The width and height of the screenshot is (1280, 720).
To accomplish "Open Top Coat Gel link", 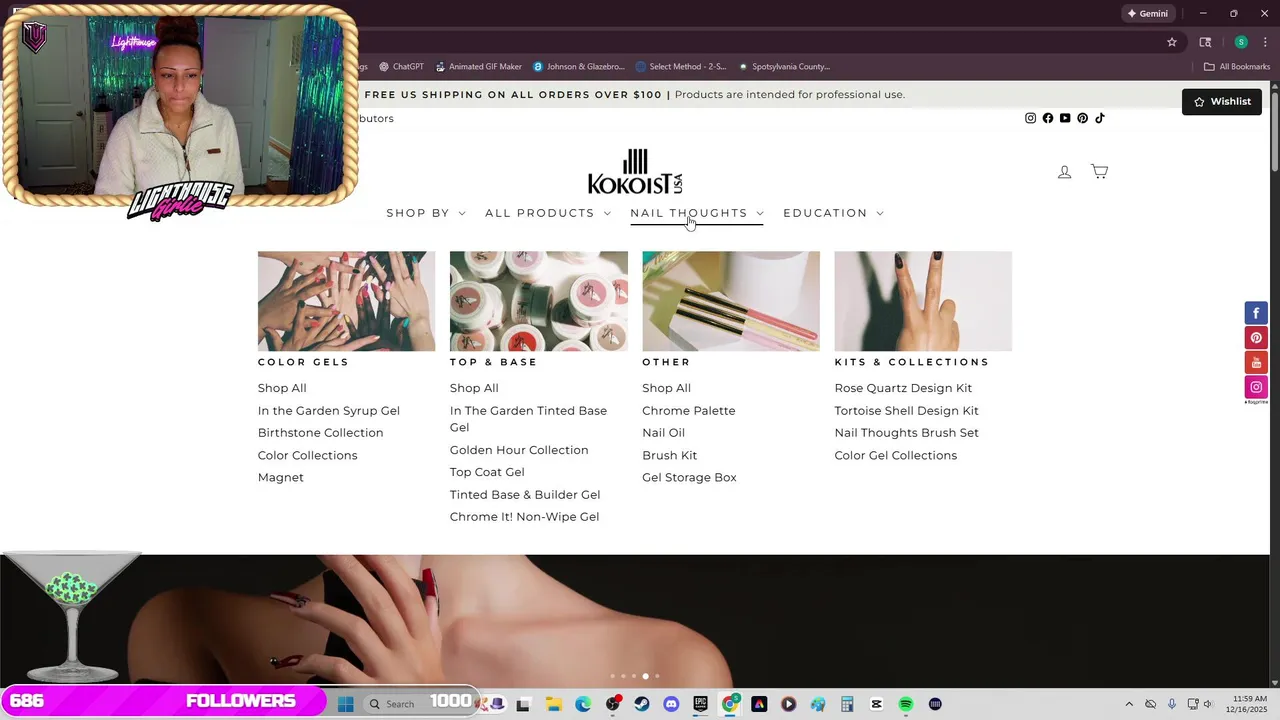I will (x=487, y=472).
